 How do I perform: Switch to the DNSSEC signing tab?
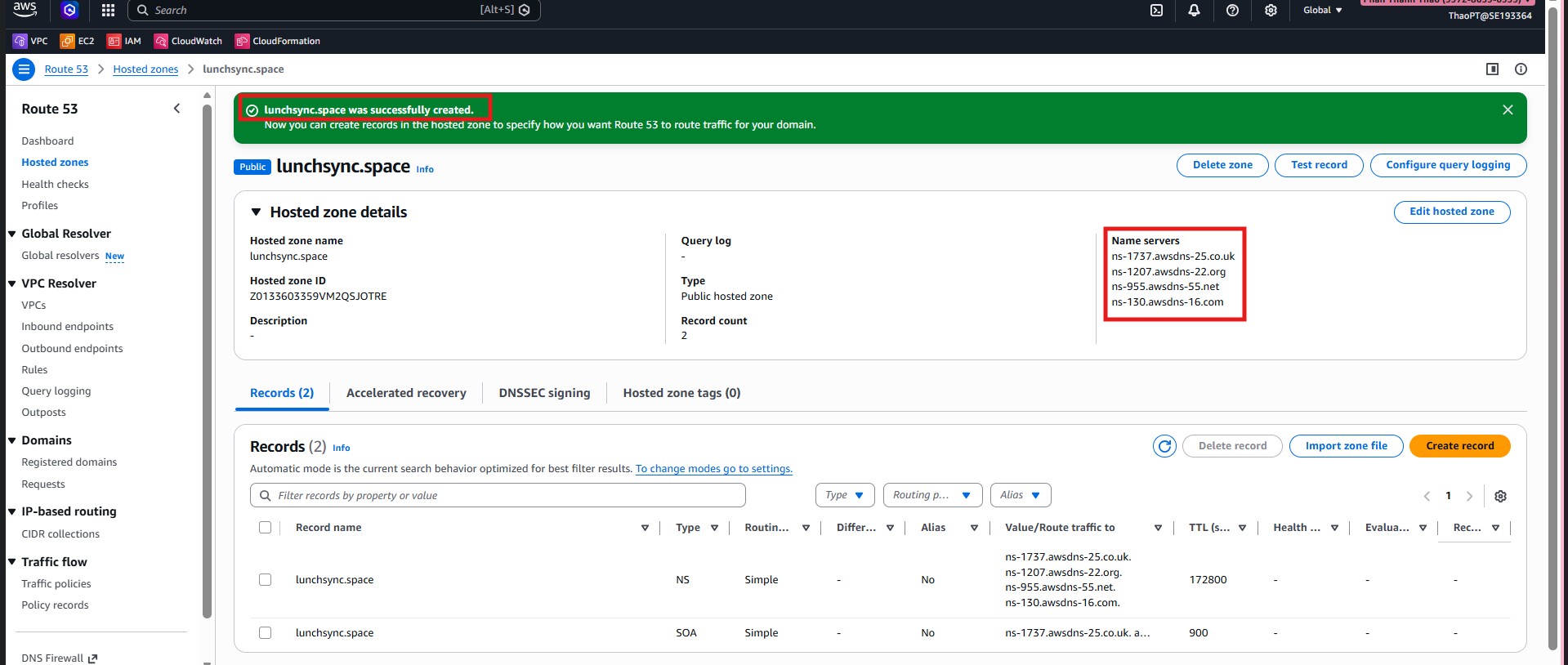[544, 393]
